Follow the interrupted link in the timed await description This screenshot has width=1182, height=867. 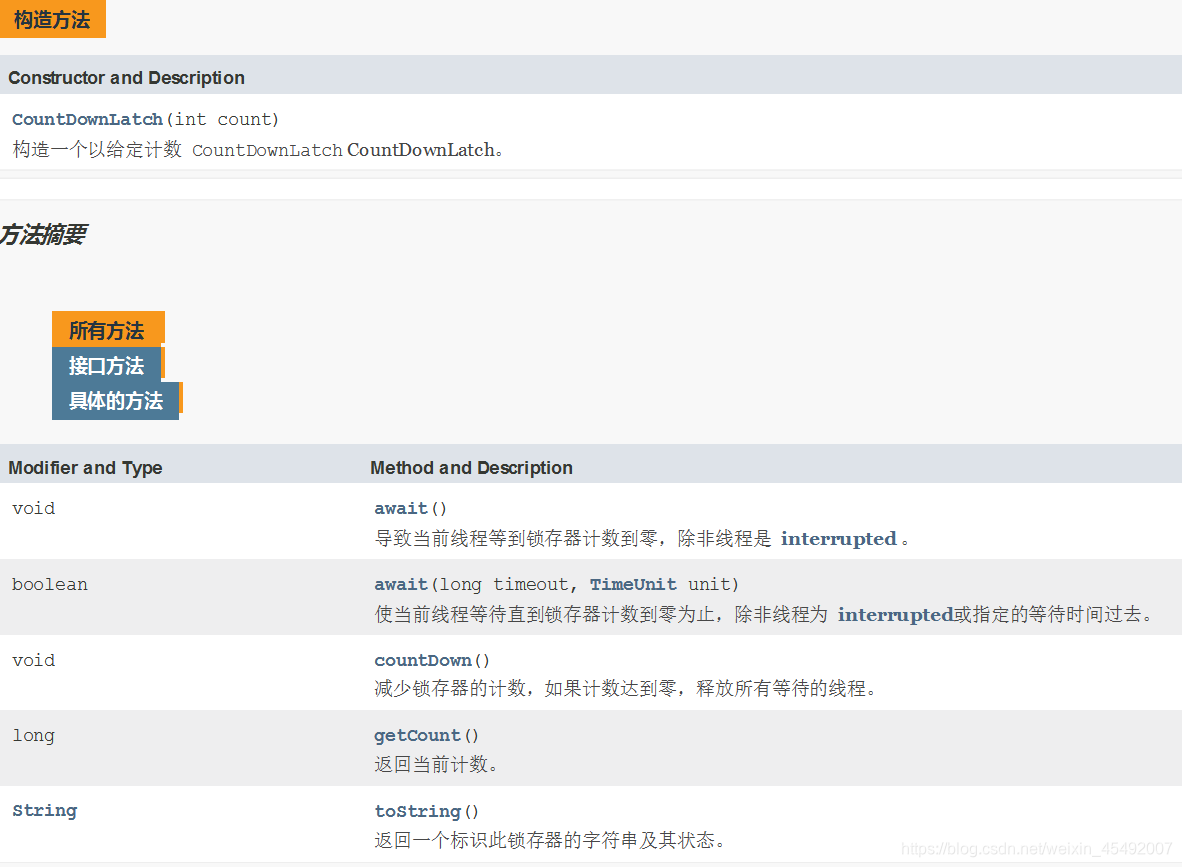pos(896,614)
